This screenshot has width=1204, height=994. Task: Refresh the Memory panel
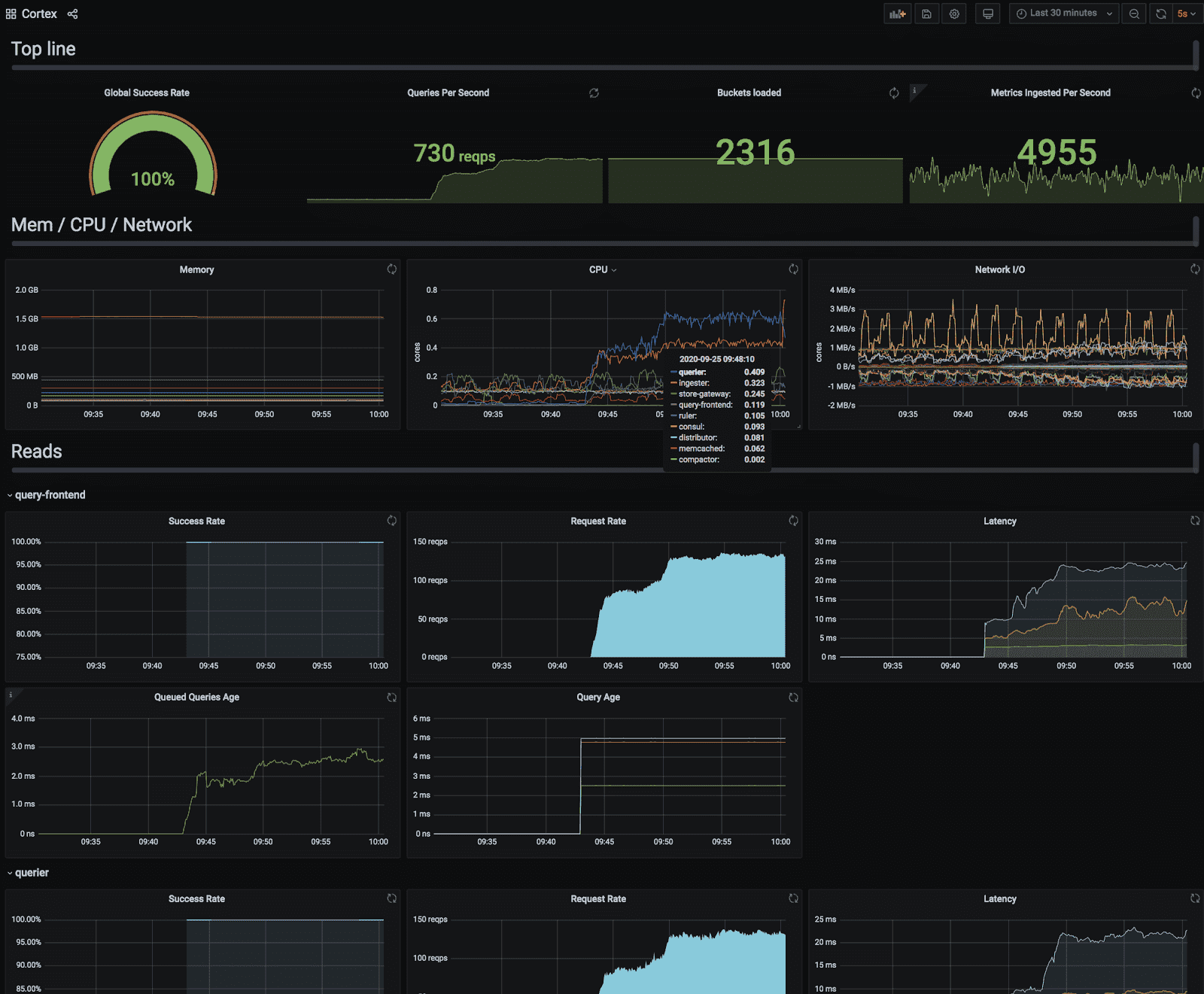(x=391, y=269)
